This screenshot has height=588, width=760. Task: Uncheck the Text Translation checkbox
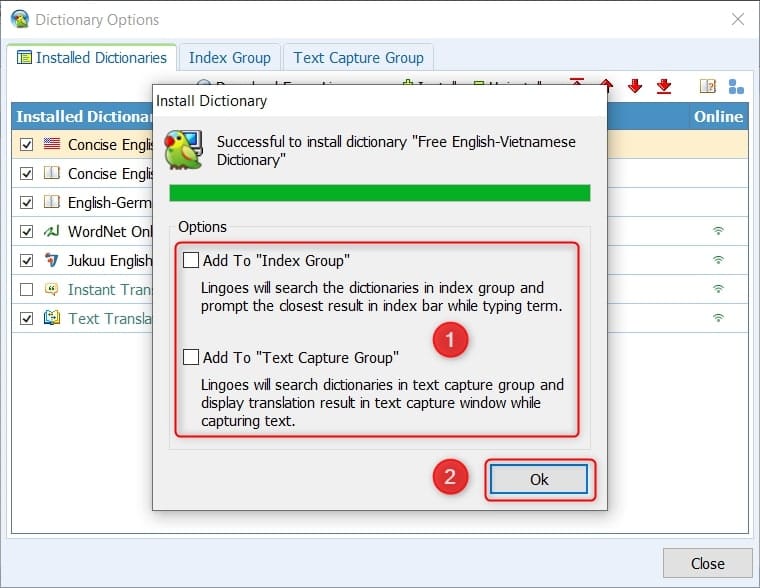26,319
